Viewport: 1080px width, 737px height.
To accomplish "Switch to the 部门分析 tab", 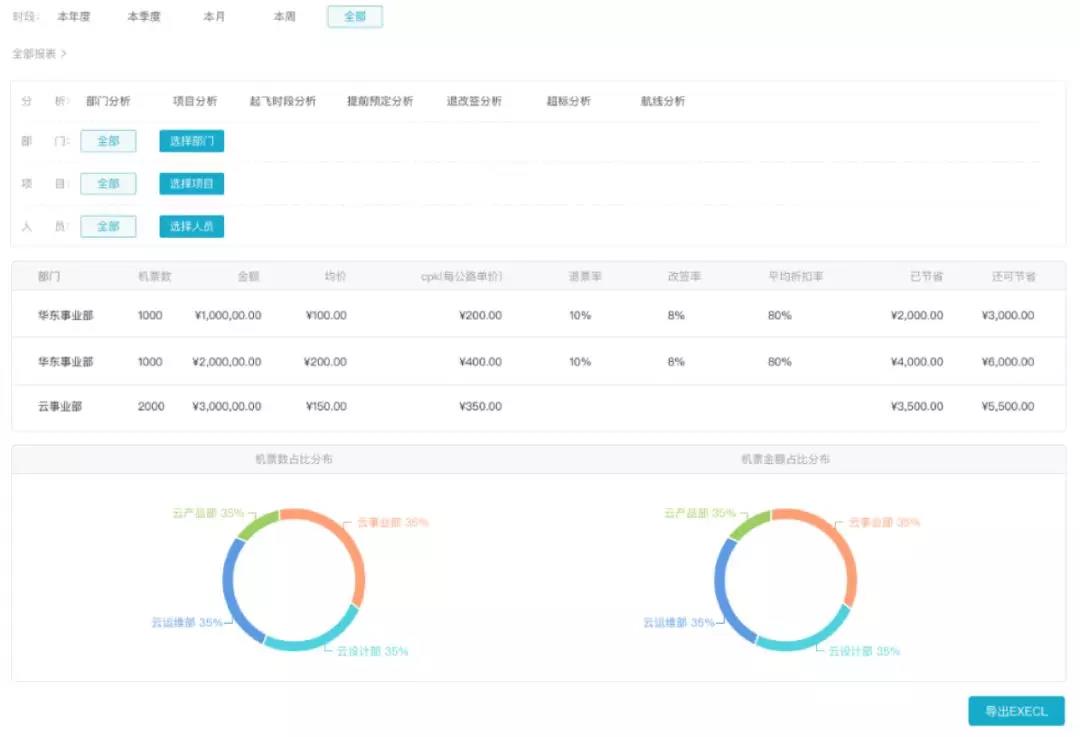I will [108, 101].
